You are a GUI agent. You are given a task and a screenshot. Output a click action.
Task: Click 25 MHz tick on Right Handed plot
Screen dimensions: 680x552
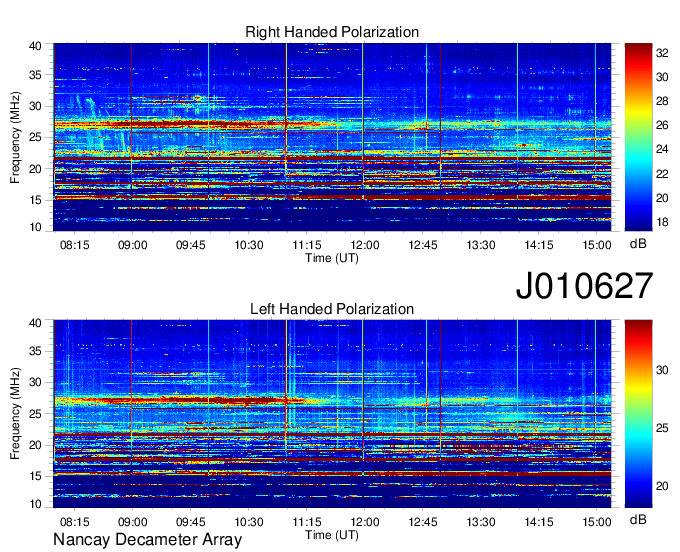point(35,137)
